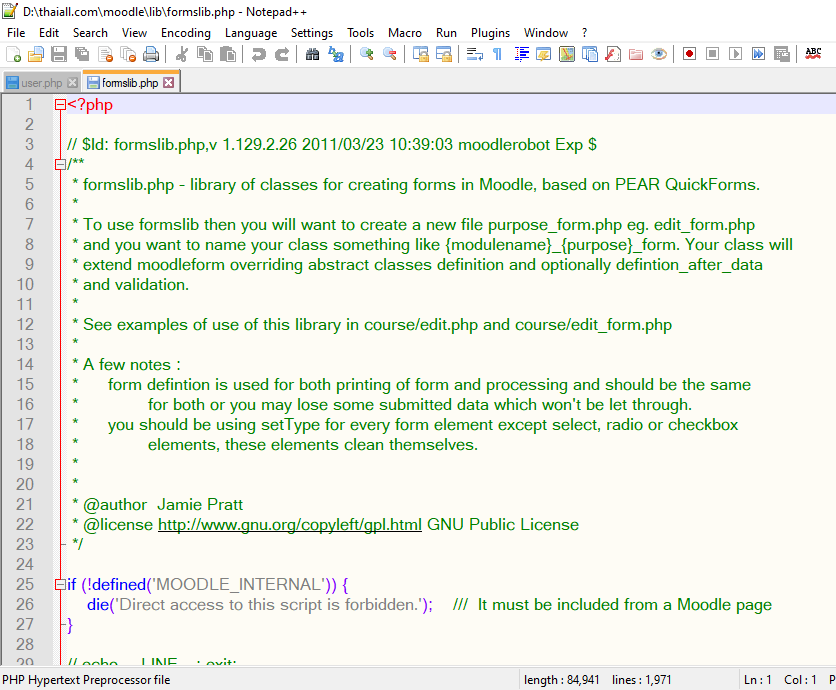Open Find dialog via binoculars icon
The height and width of the screenshot is (690, 836).
coord(313,54)
